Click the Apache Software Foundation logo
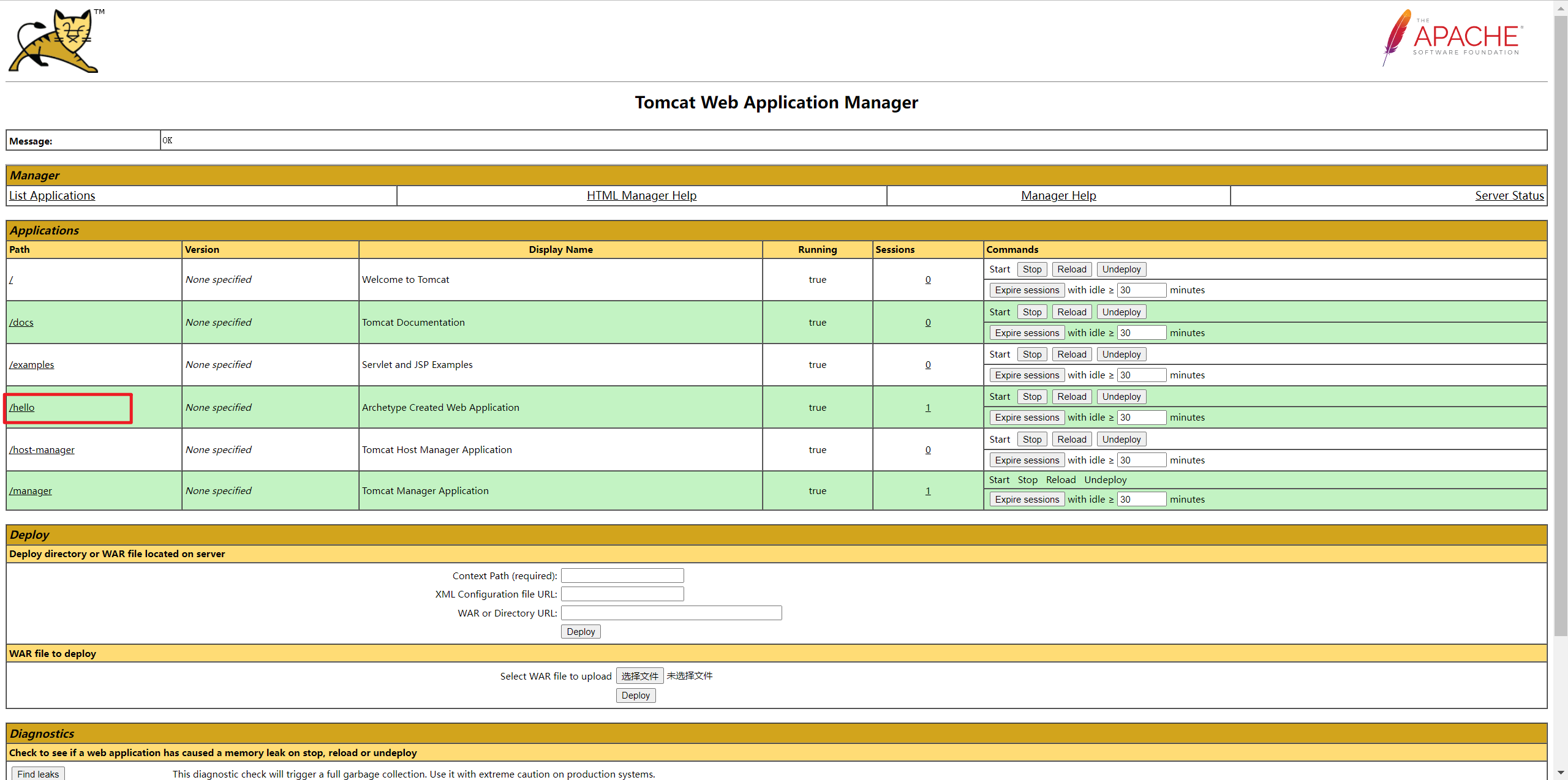This screenshot has width=1568, height=780. coord(1453,37)
